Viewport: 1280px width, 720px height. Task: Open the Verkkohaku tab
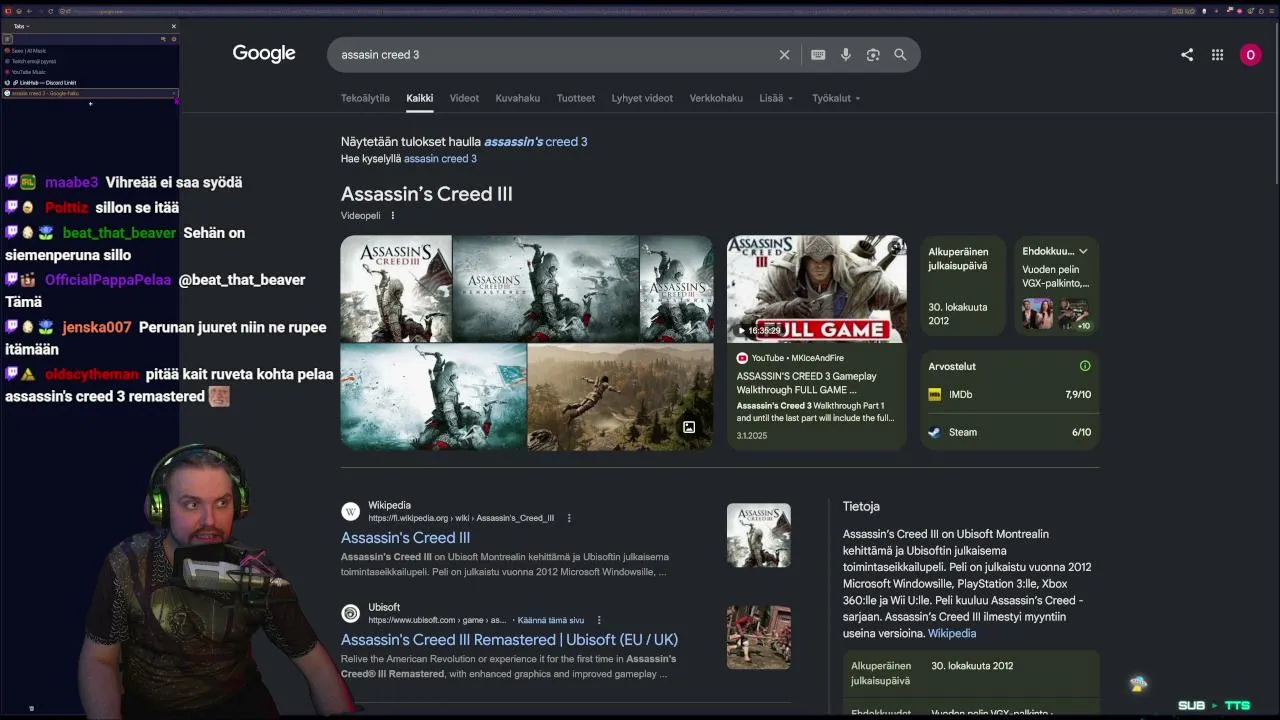pos(716,98)
